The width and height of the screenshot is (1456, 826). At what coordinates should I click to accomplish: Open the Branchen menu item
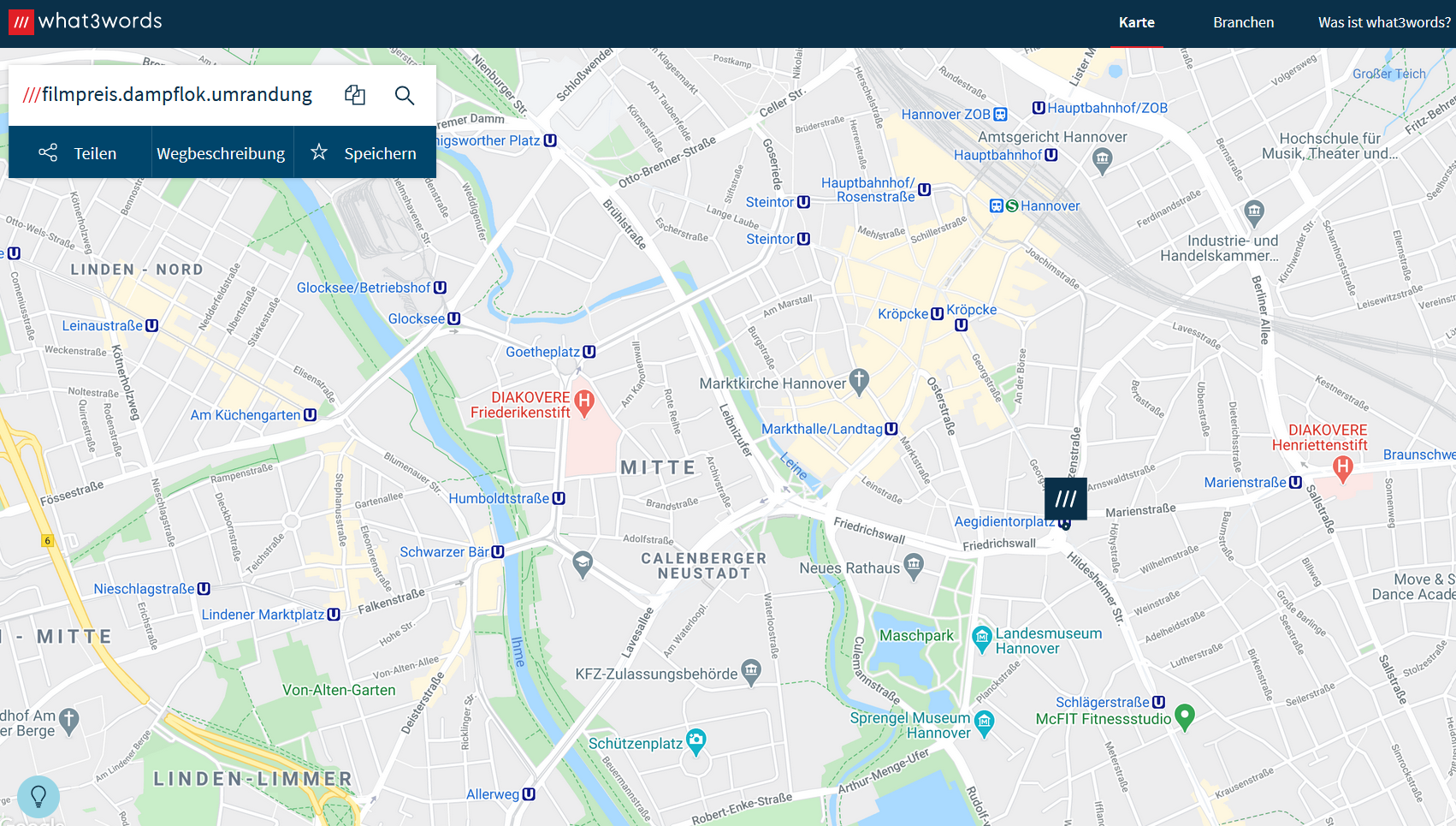[x=1243, y=23]
